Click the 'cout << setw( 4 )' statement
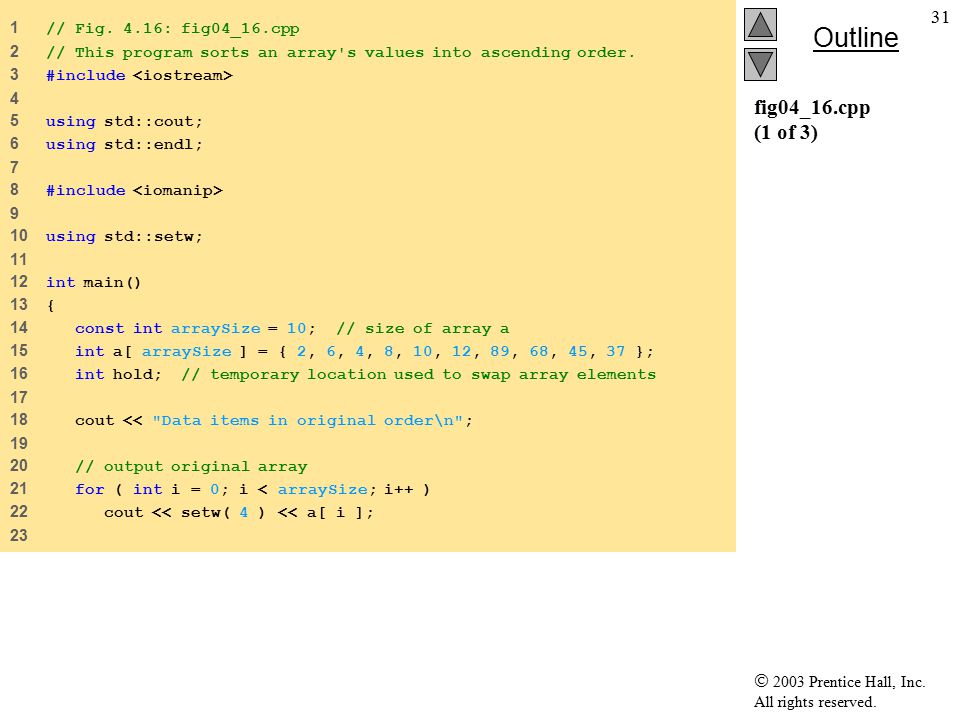This screenshot has height=720, width=960. pos(239,512)
